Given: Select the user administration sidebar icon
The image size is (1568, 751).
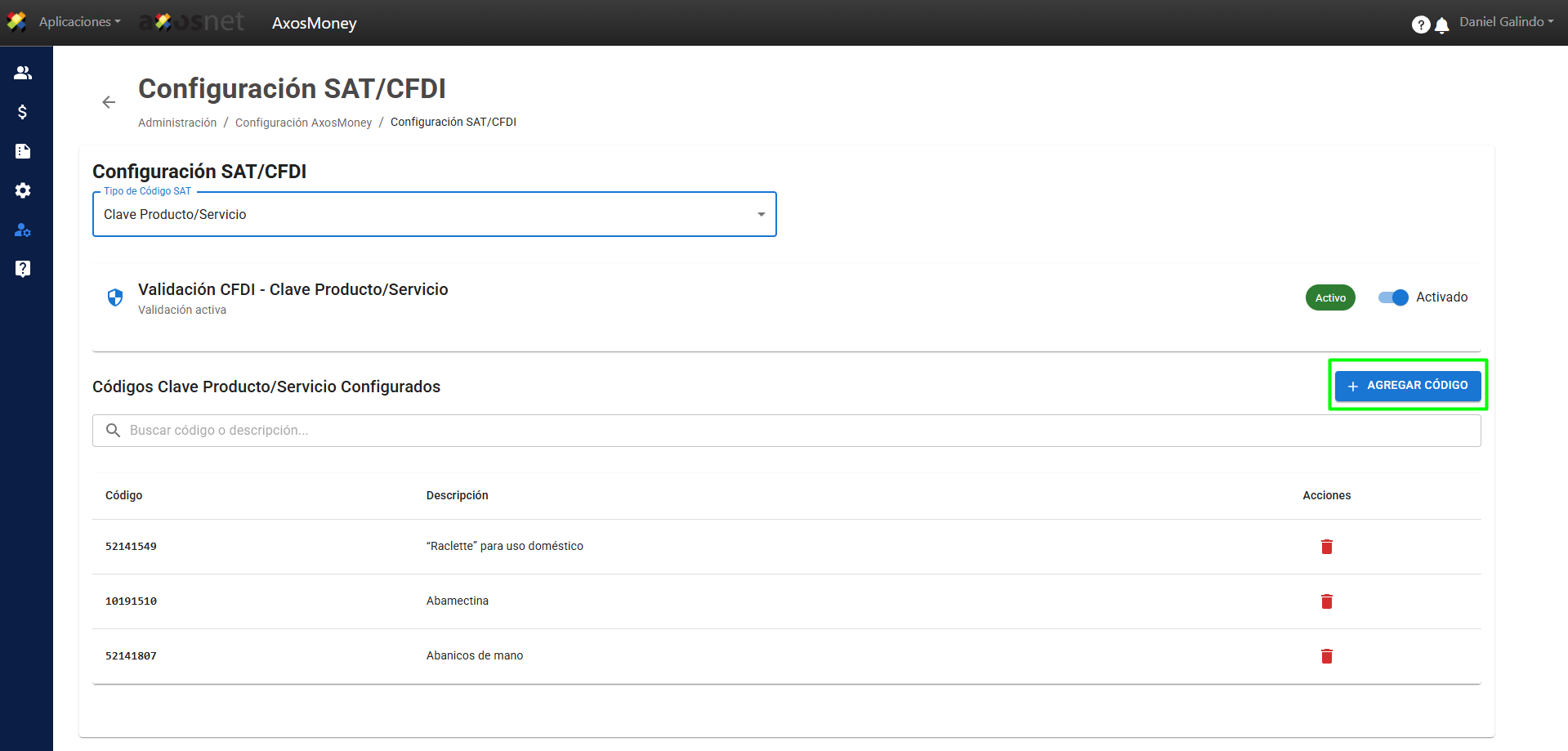Looking at the screenshot, I should click(23, 230).
